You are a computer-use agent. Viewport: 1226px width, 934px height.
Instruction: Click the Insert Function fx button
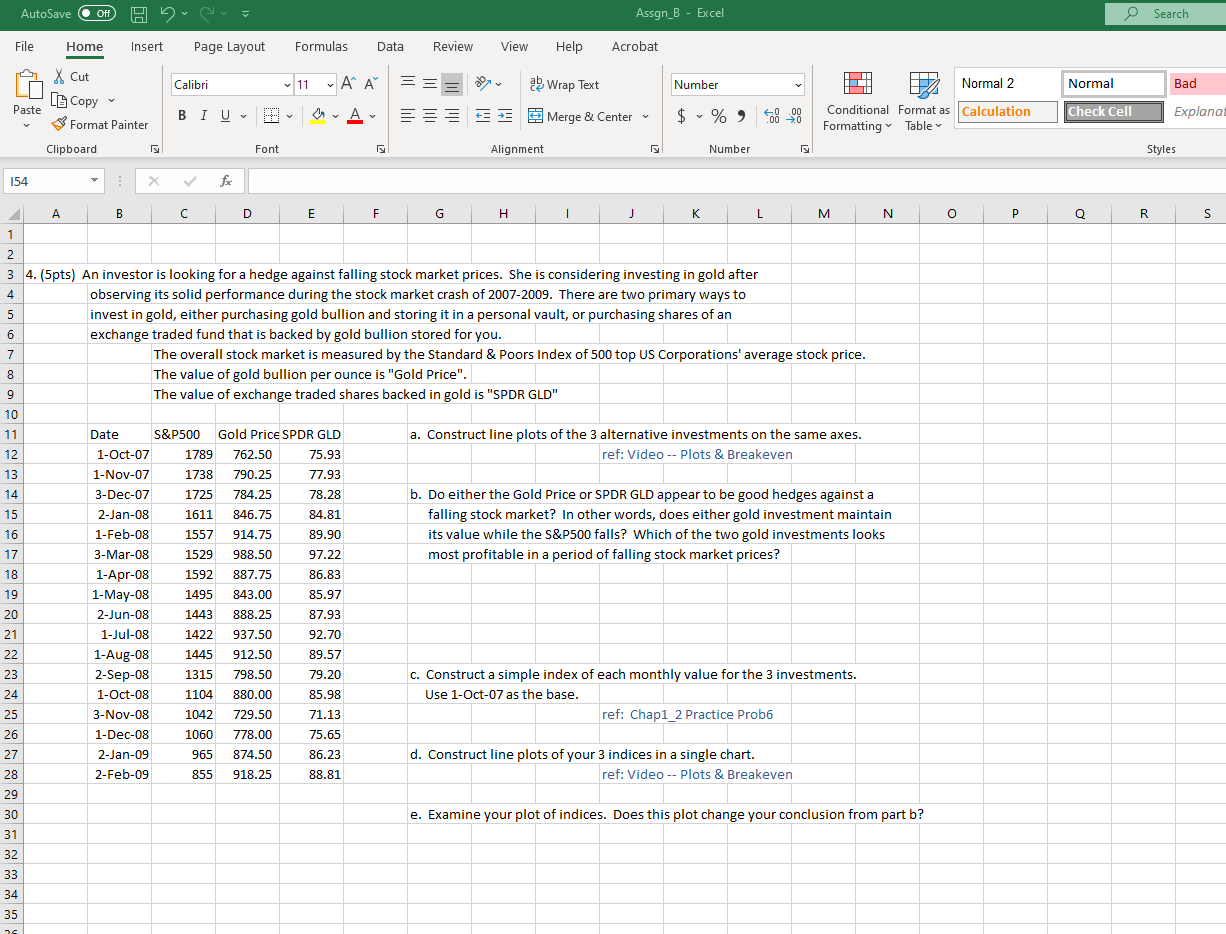[226, 181]
